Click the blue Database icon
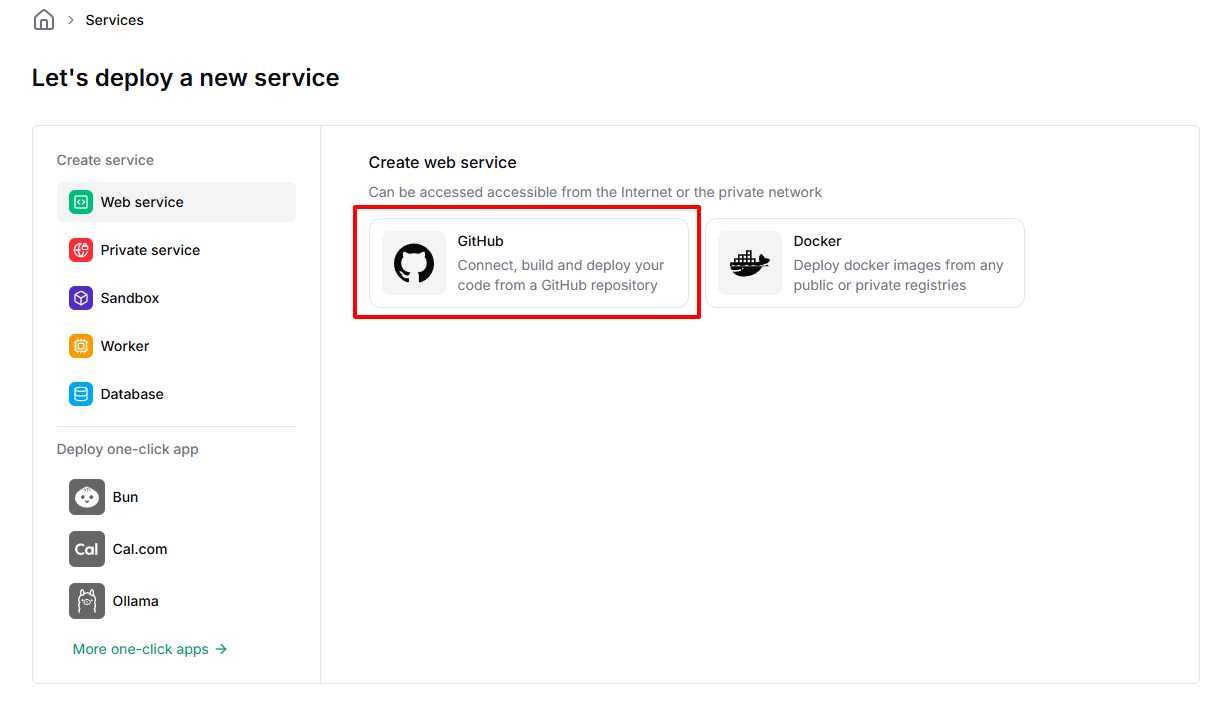The width and height of the screenshot is (1223, 702). tap(81, 394)
